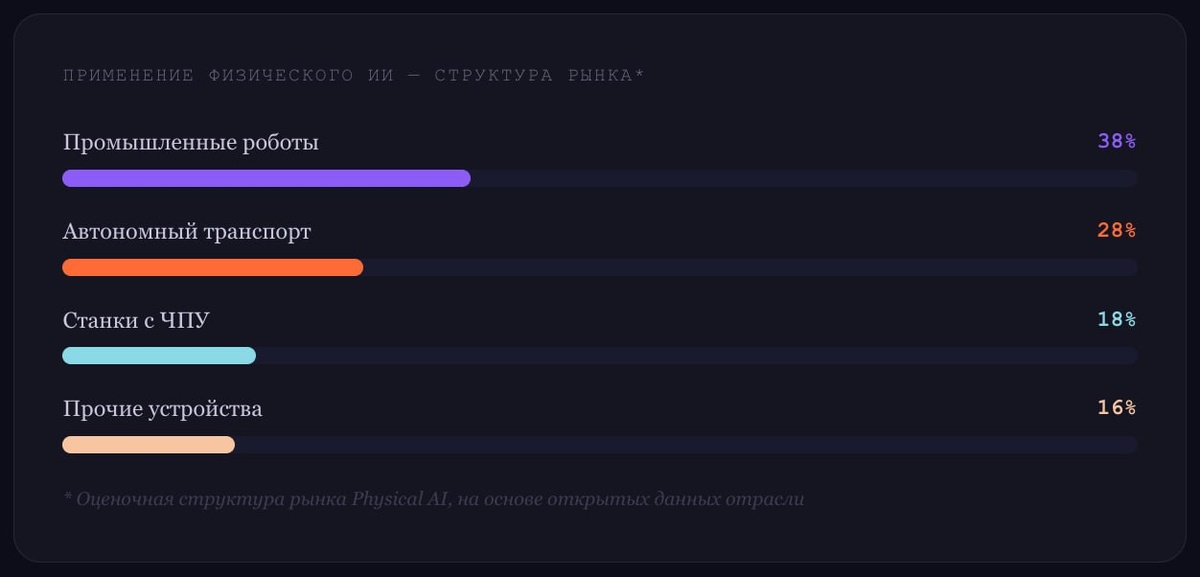Viewport: 1200px width, 577px height.
Task: Click the 28% value in orange
Action: tap(1116, 230)
